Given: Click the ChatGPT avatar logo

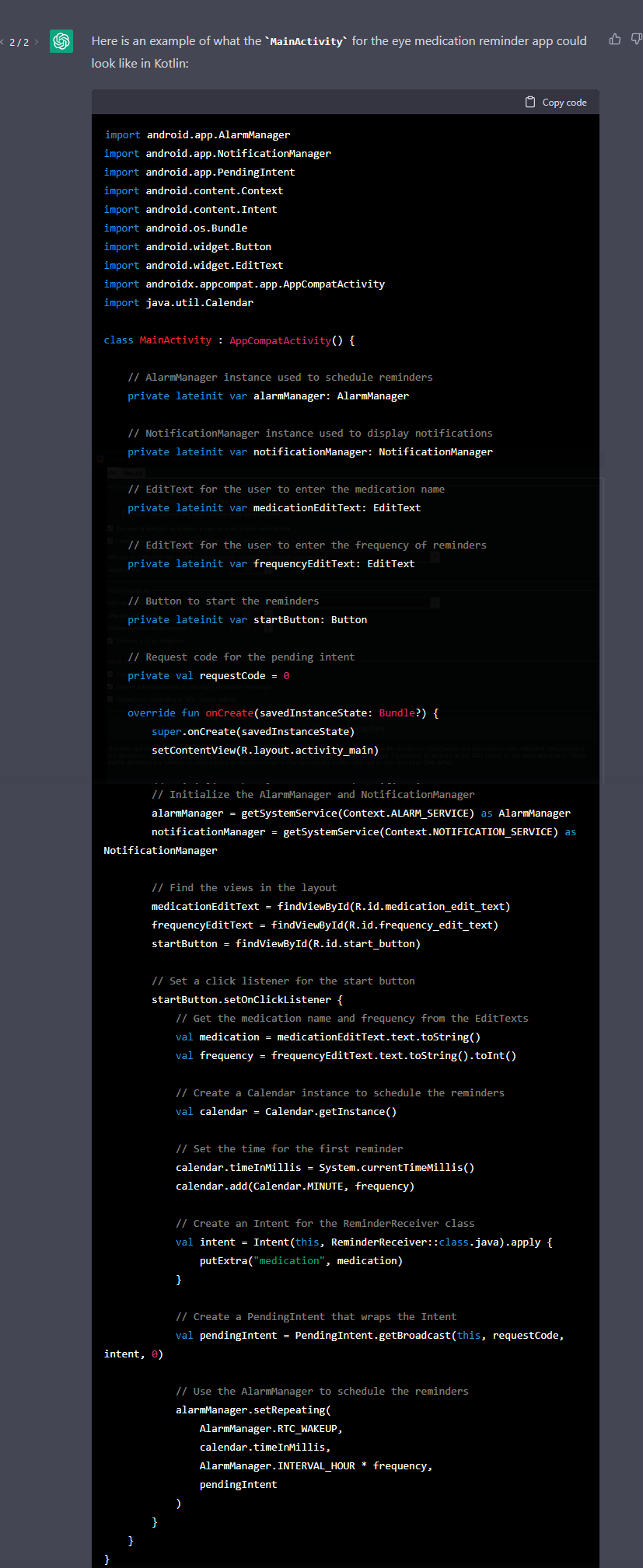Looking at the screenshot, I should (x=61, y=41).
